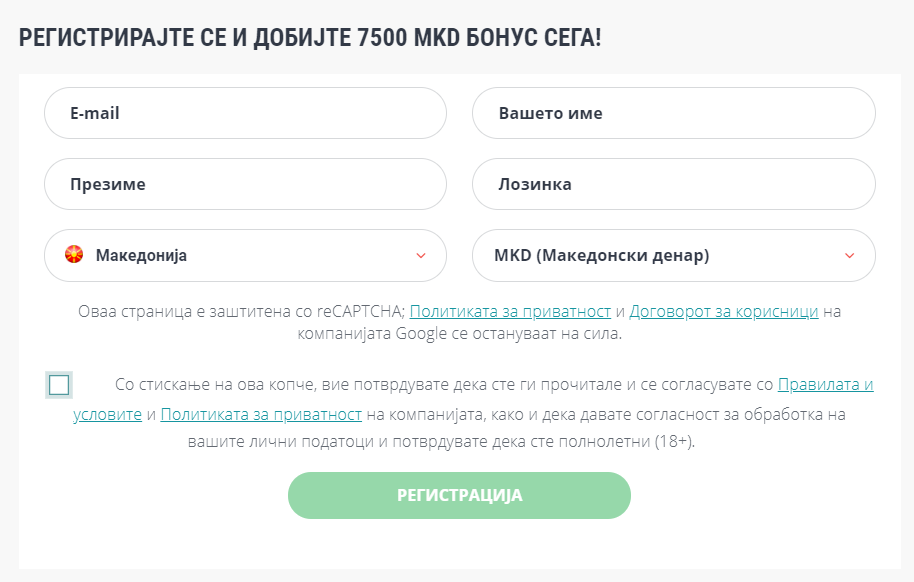Viewport: 914px width, 582px height.
Task: Open the Договорот за корисници link
Action: pos(723,311)
